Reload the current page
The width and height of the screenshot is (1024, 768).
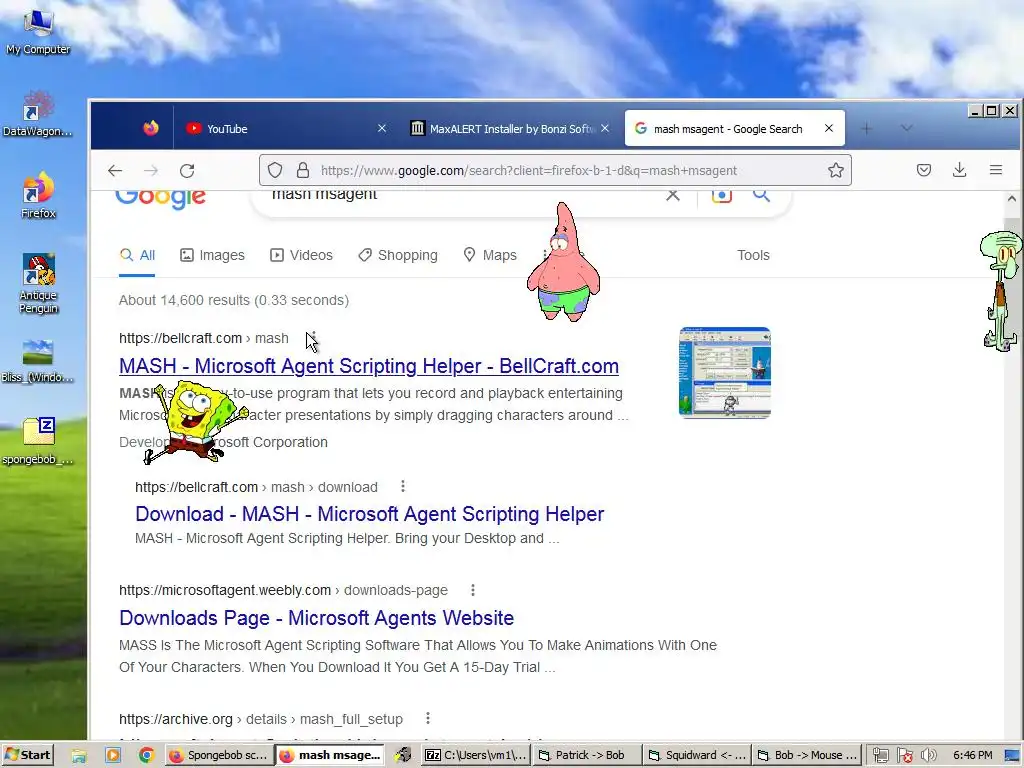(x=187, y=170)
